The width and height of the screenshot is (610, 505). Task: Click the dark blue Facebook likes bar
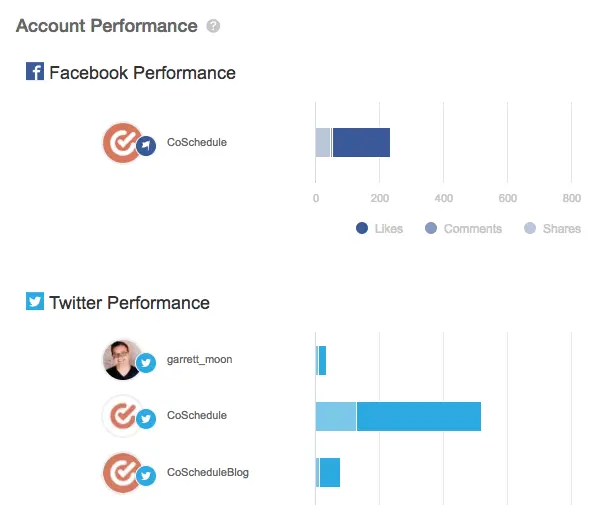pos(361,142)
